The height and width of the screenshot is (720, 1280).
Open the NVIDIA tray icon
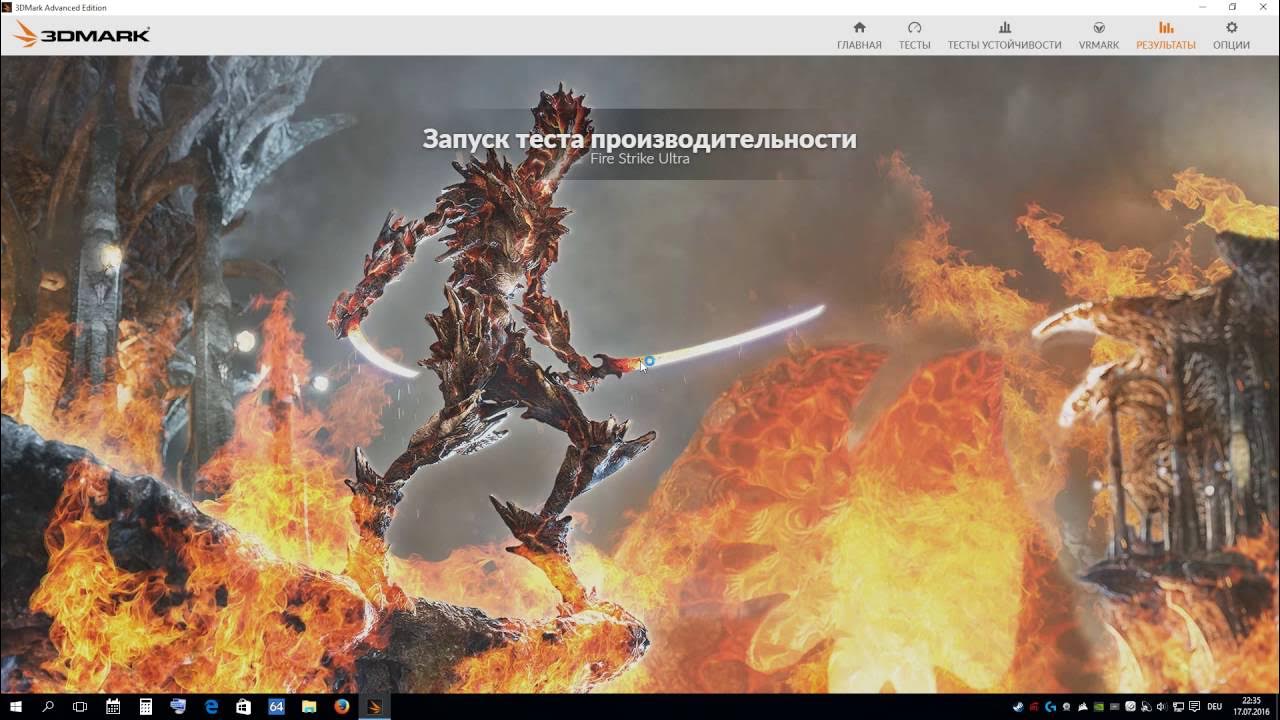click(x=1099, y=706)
